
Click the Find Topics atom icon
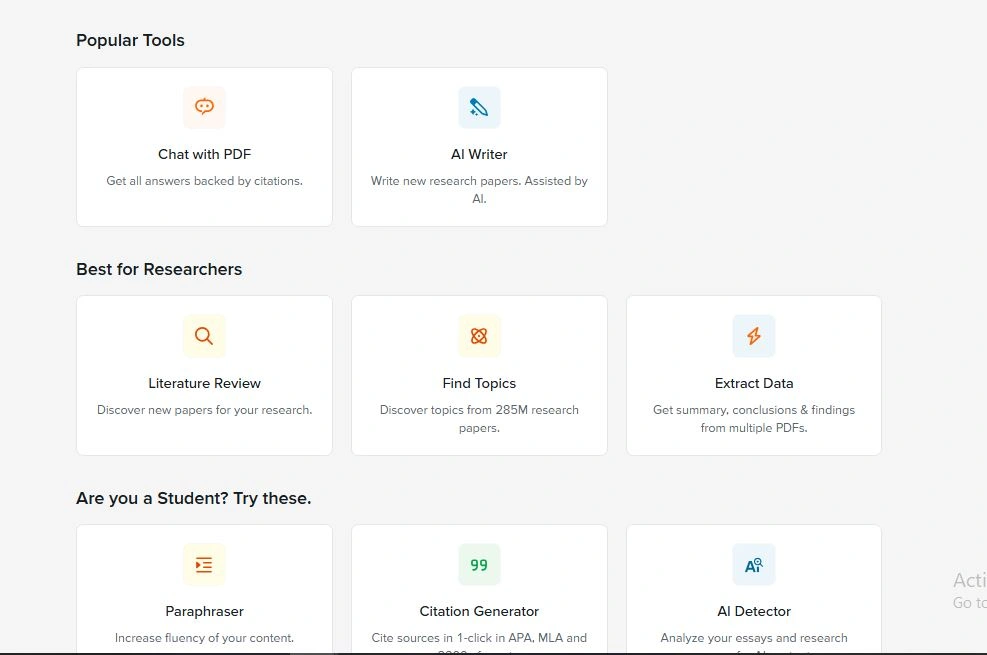(479, 336)
